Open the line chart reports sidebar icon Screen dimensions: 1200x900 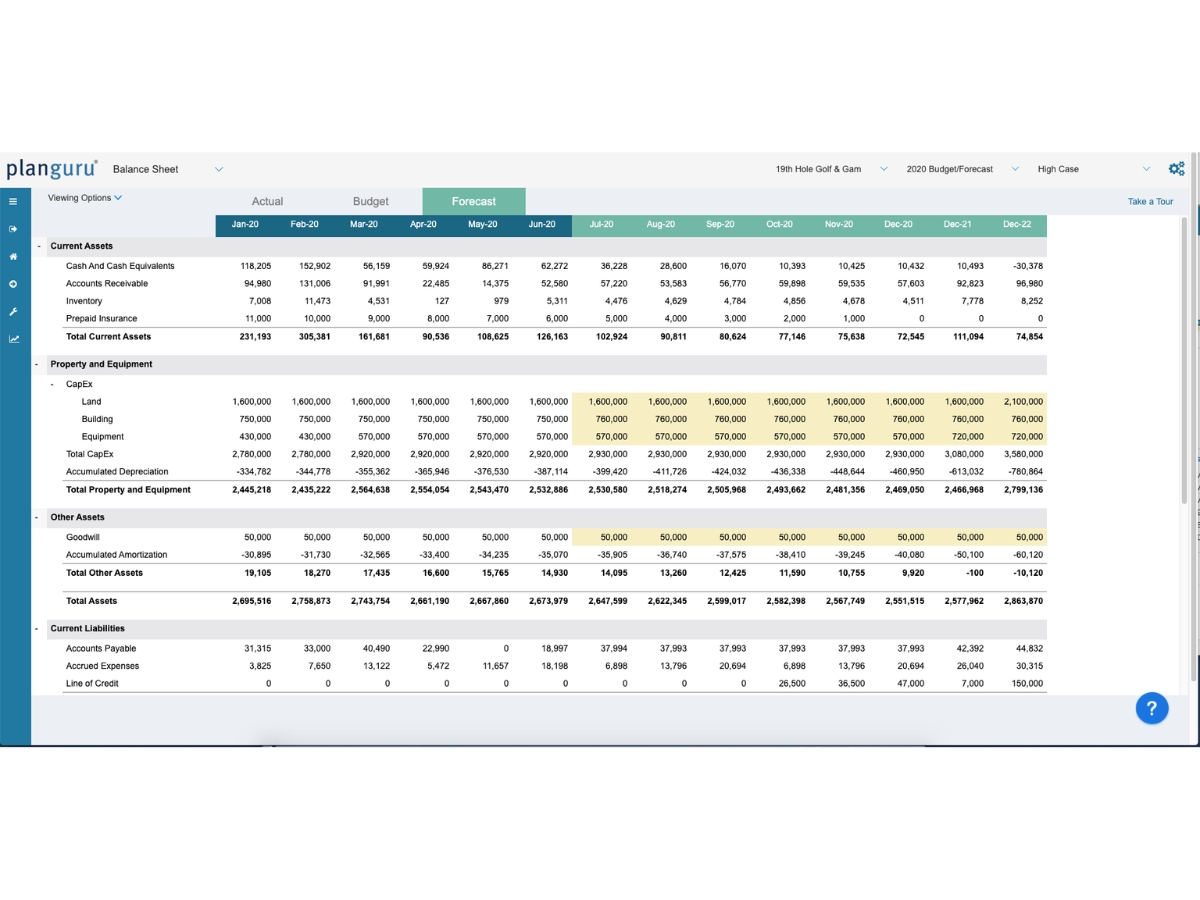click(13, 338)
